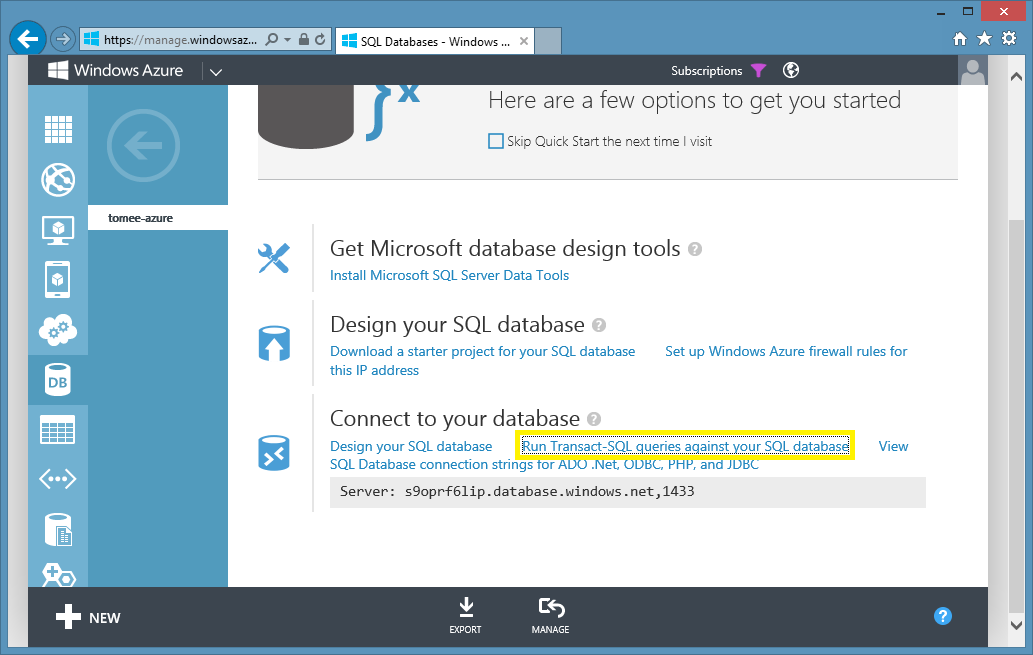Open the database report icon in sidebar

(58, 530)
